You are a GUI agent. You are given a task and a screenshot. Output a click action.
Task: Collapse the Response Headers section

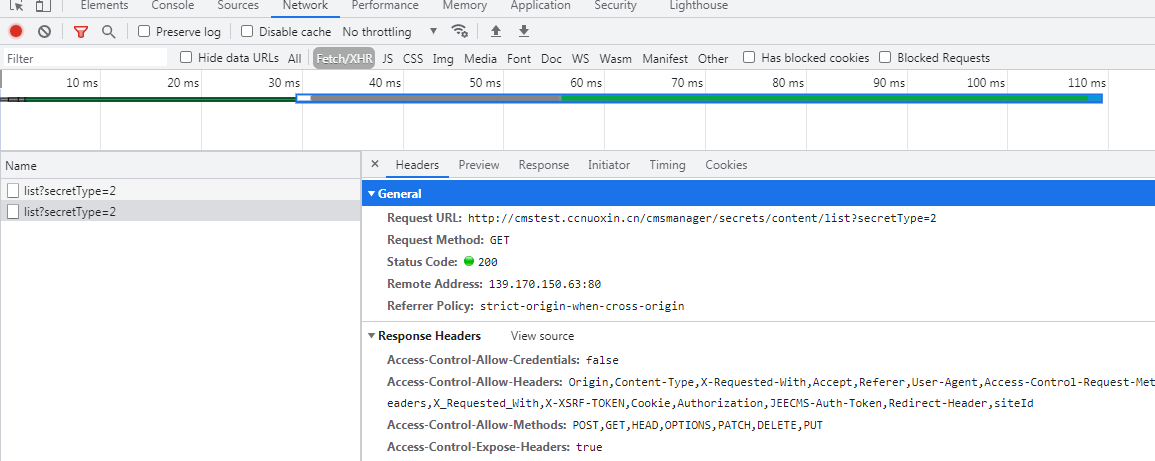[x=372, y=336]
